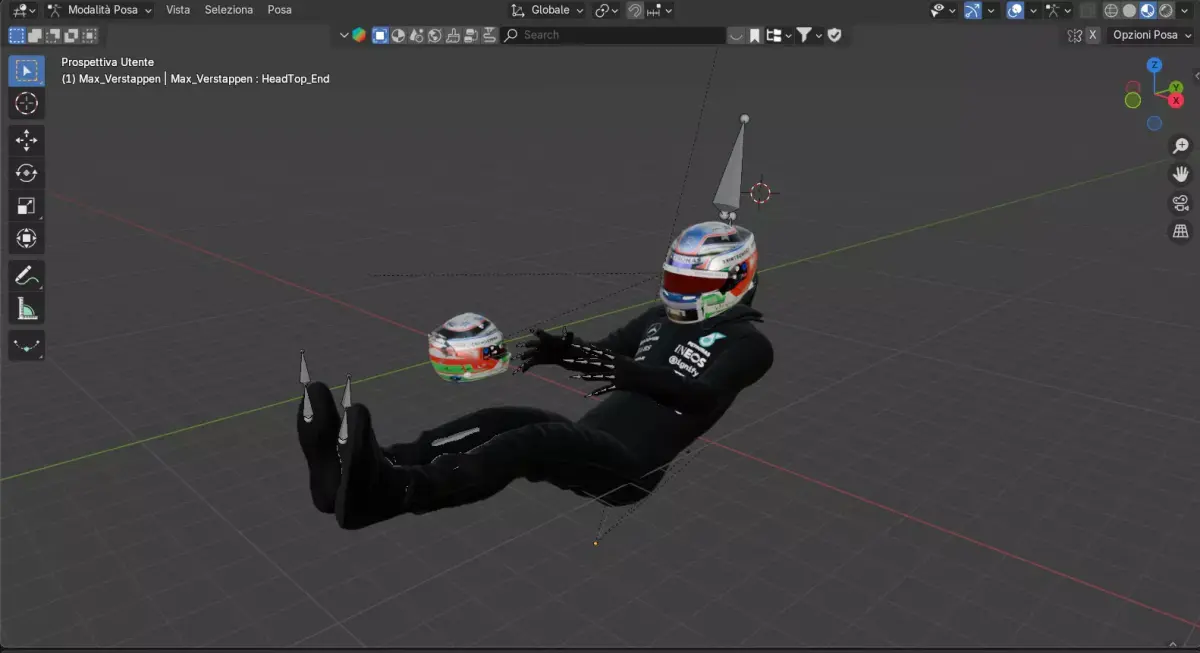
Task: Click the extend-selection mode icon
Action: (x=35, y=35)
